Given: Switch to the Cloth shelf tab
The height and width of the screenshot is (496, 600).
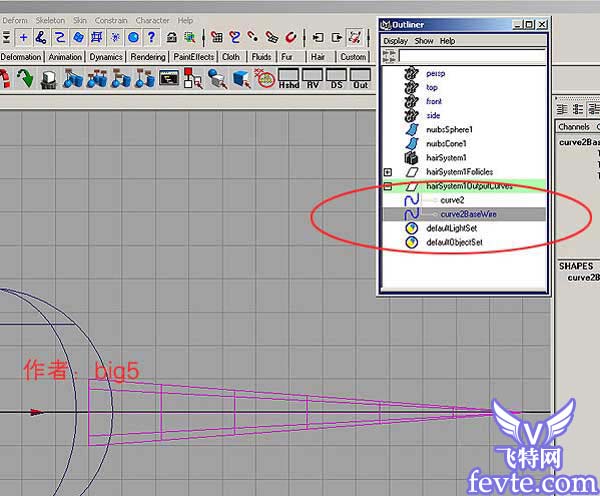Looking at the screenshot, I should click(x=231, y=57).
